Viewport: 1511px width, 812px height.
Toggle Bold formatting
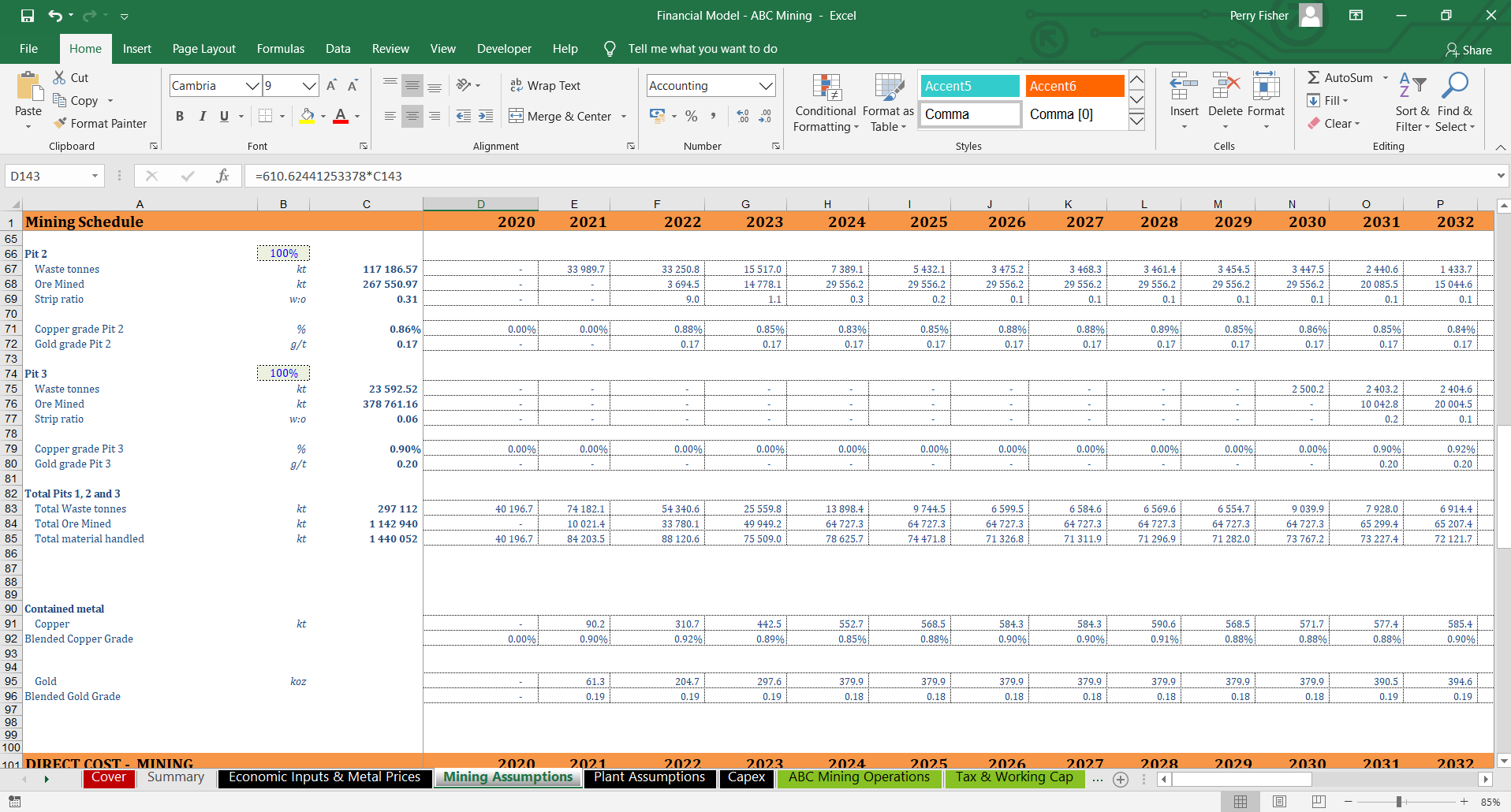180,116
